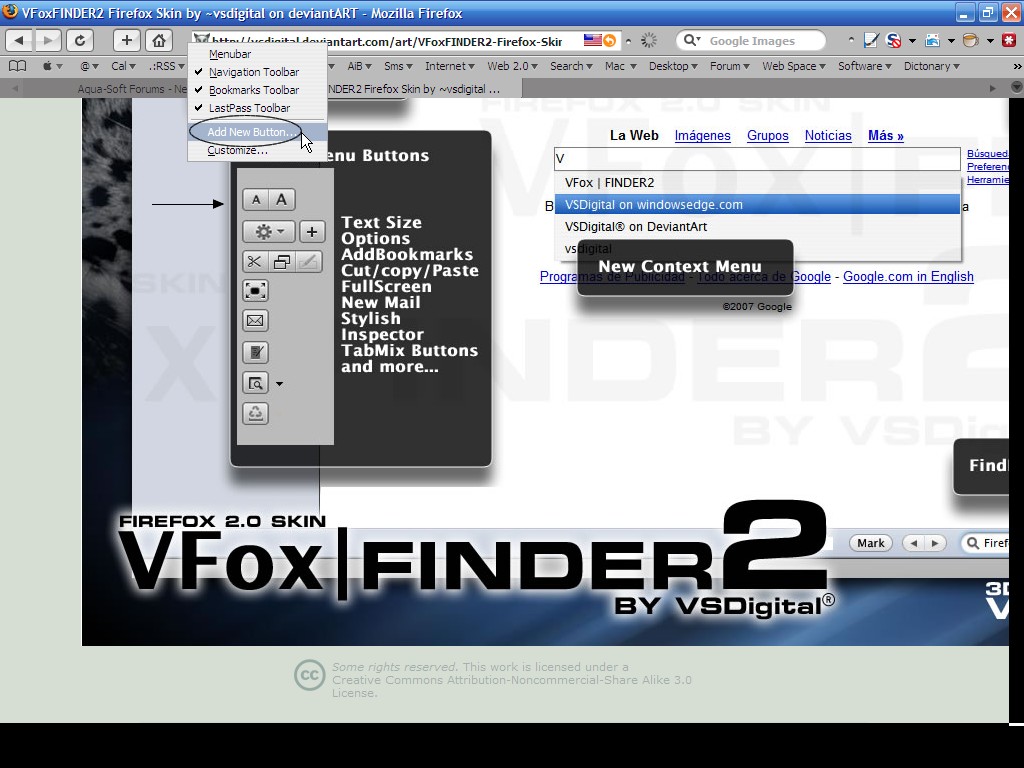Viewport: 1024px width, 768px height.
Task: Open the list-all-tabs button at the end of the tab bar
Action: pos(1016,88)
